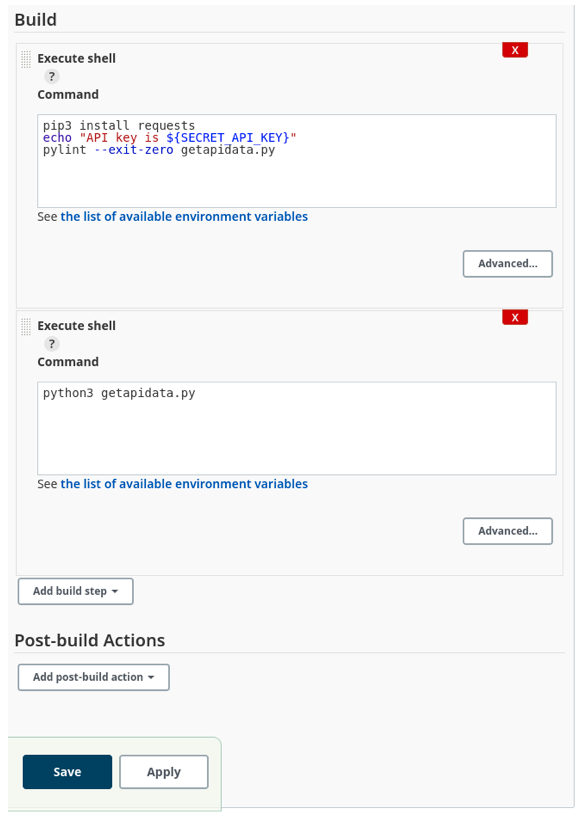Open Advanced options for python3 shell step
Screen dimensions: 588x823
(x=508, y=531)
